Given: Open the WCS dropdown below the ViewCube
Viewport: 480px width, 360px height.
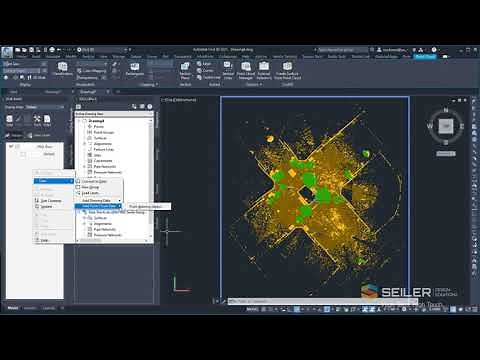Looking at the screenshot, I should click(x=446, y=154).
